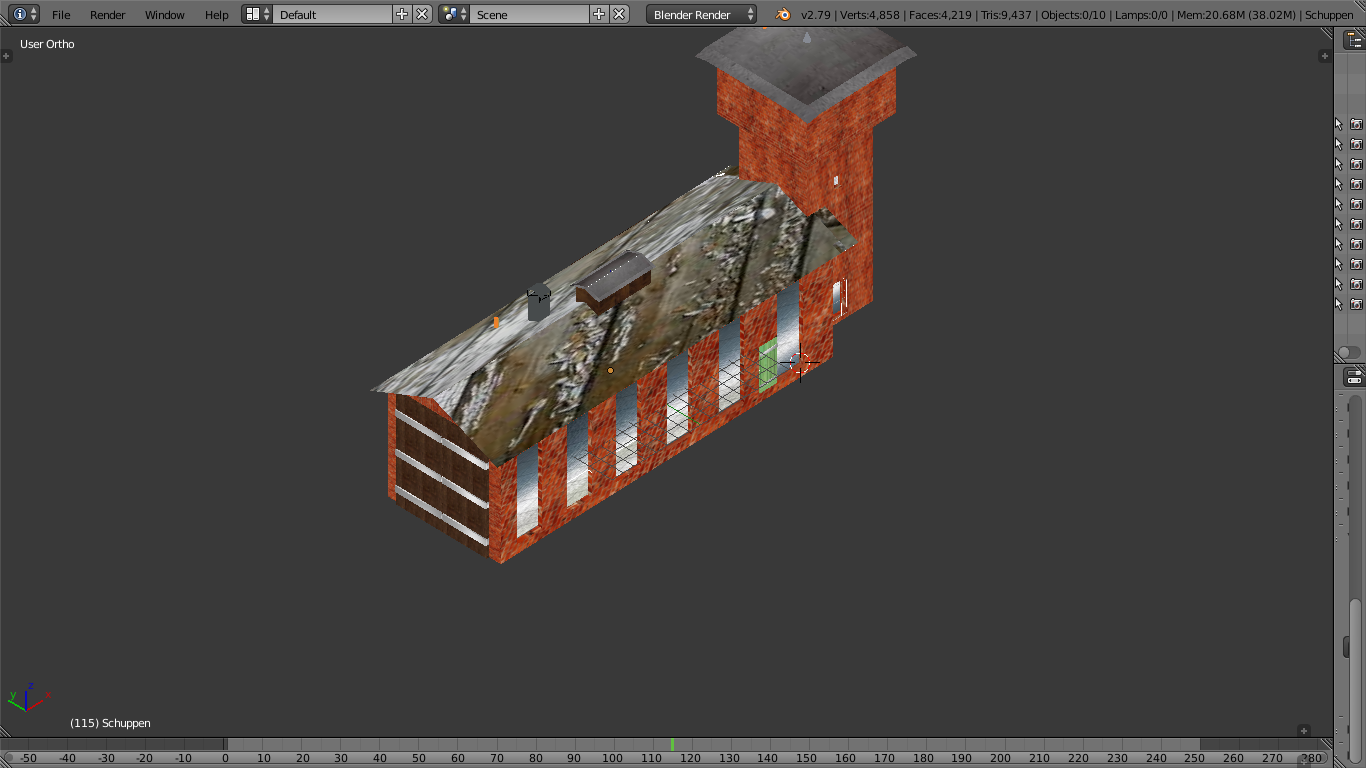Click the '(115) Schuppen' object label

pyautogui.click(x=110, y=723)
